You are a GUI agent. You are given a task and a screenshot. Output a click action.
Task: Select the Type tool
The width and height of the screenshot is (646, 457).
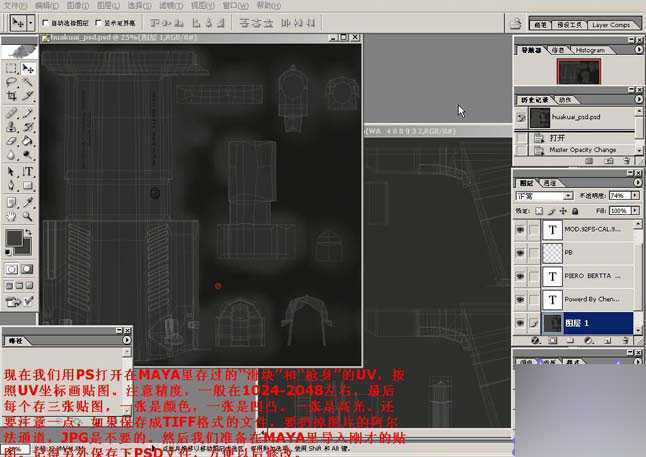point(28,171)
